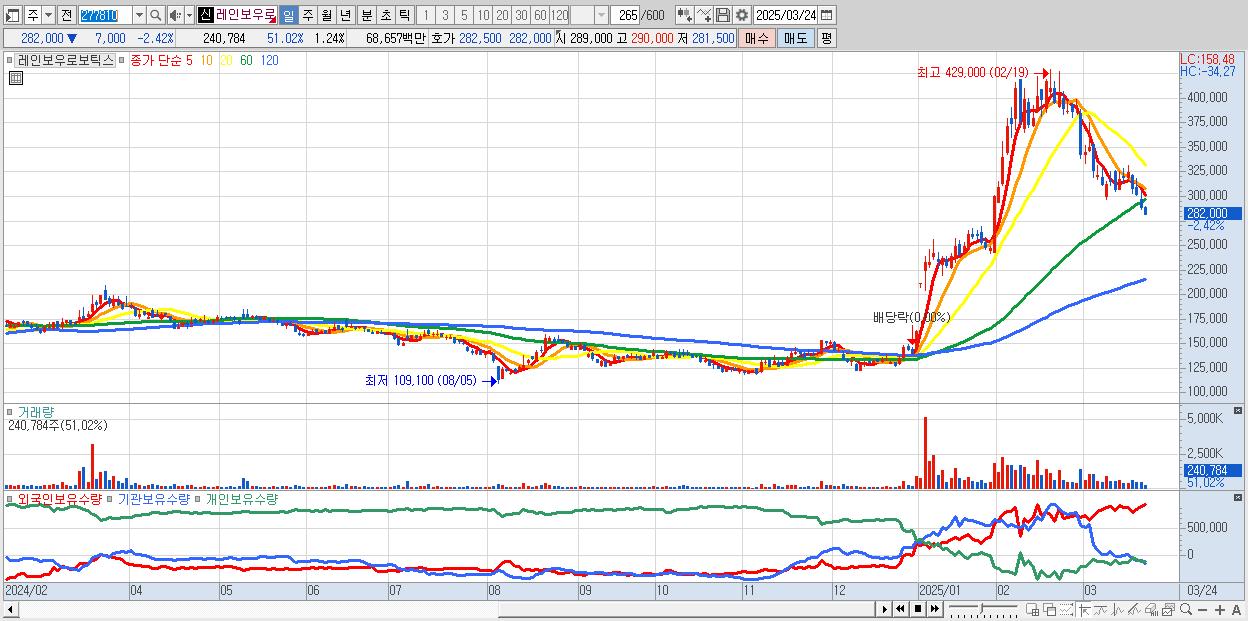Expand the stock code history dropdown
The width and height of the screenshot is (1248, 621).
[x=139, y=15]
